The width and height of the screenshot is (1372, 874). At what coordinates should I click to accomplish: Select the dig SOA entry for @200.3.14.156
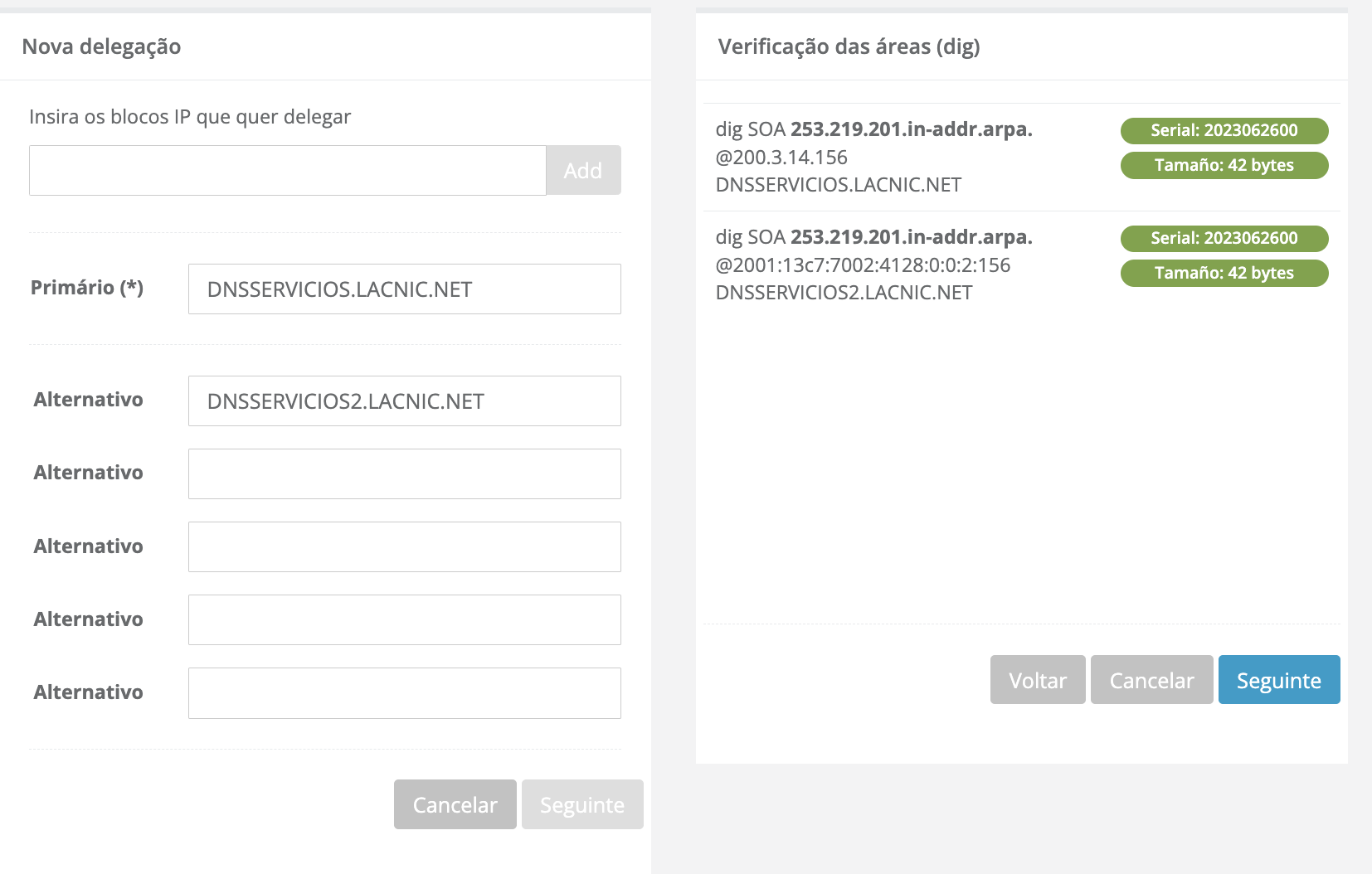(873, 157)
